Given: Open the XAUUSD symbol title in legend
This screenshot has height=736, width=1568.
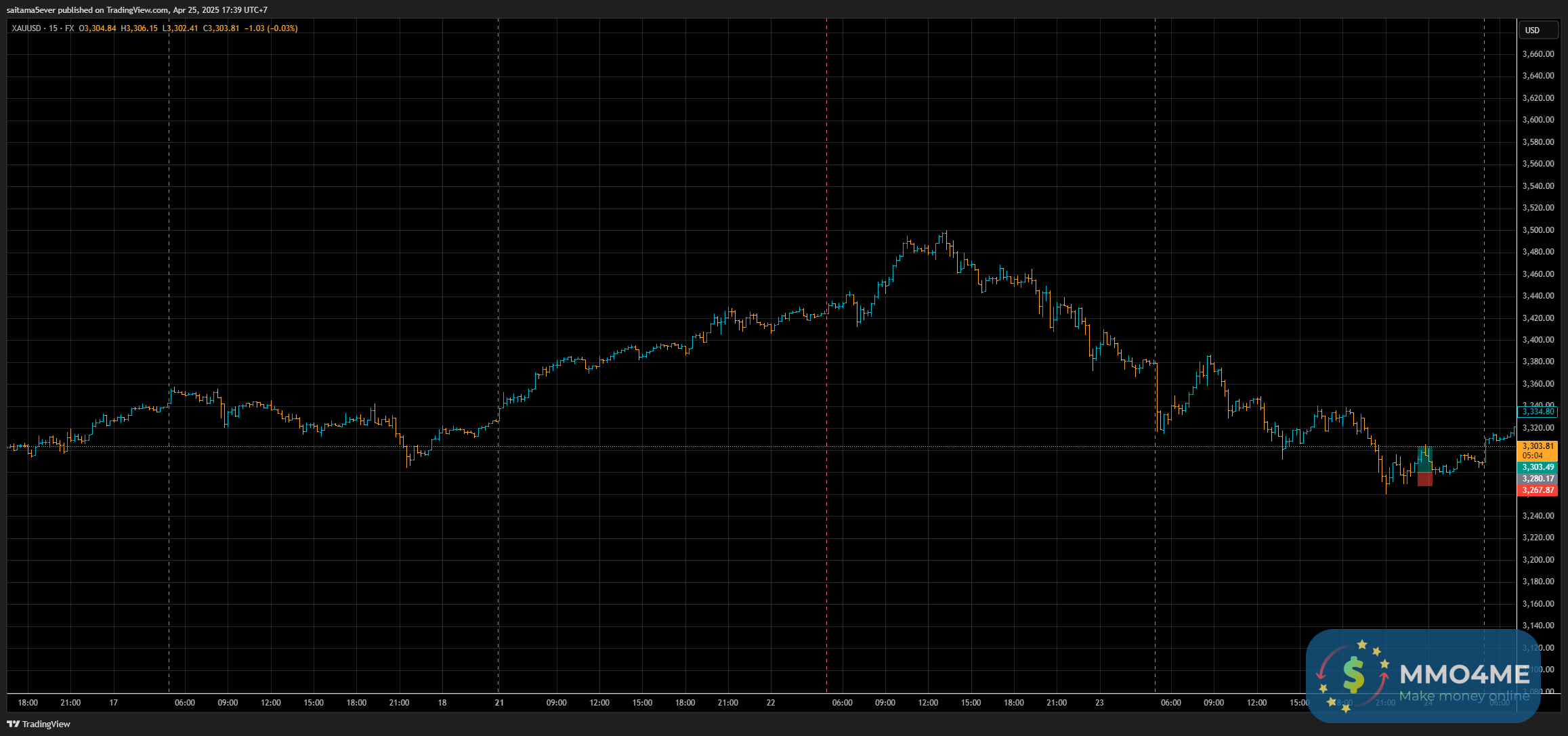Looking at the screenshot, I should coord(26,28).
